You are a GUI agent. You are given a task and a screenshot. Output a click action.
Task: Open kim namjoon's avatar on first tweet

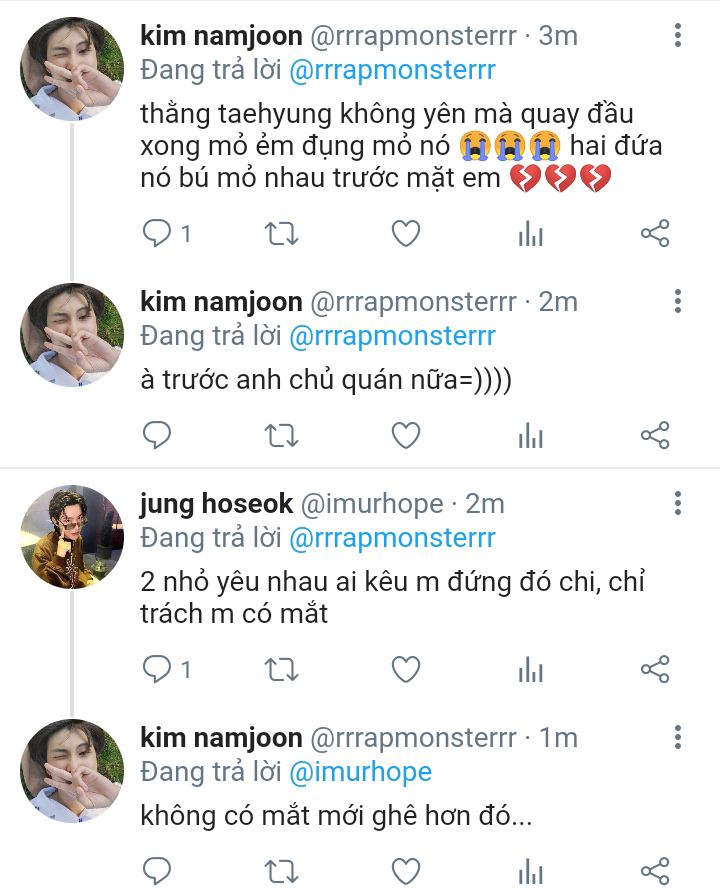tap(72, 70)
